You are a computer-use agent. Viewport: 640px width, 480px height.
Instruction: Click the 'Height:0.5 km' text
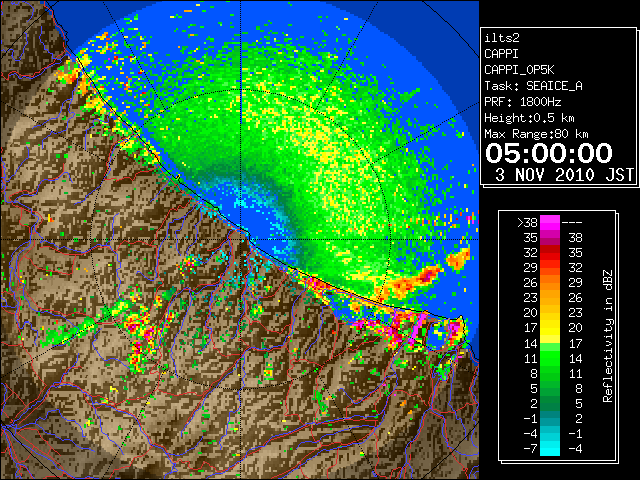click(x=529, y=118)
